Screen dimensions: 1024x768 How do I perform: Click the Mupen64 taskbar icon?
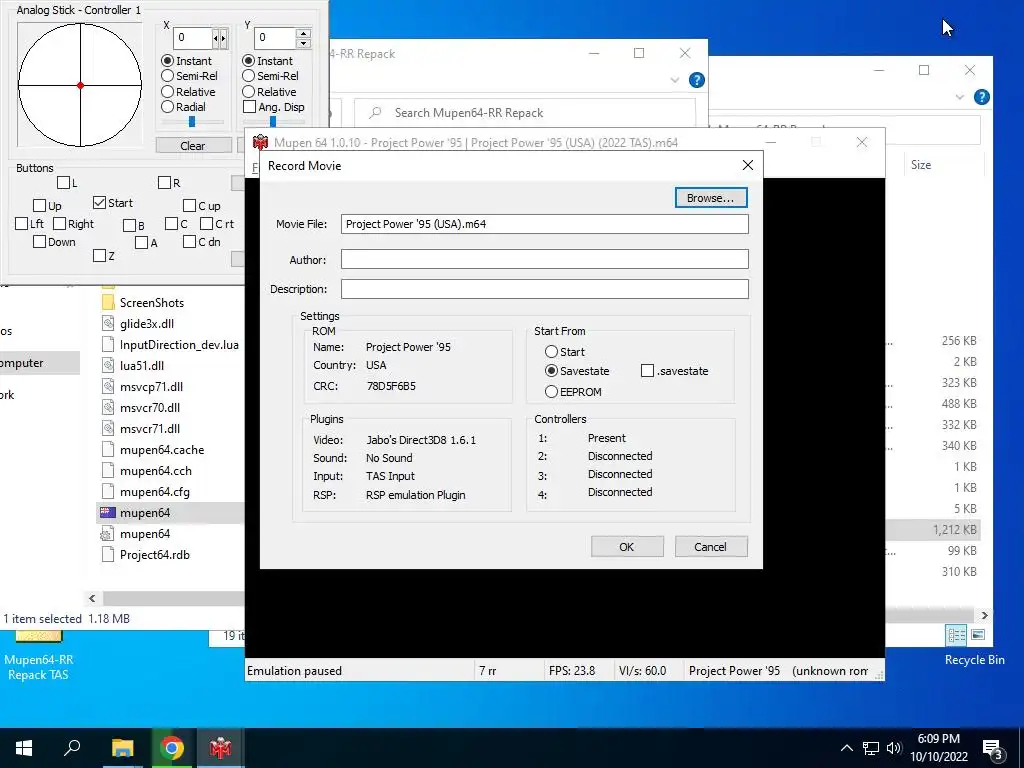(x=220, y=748)
